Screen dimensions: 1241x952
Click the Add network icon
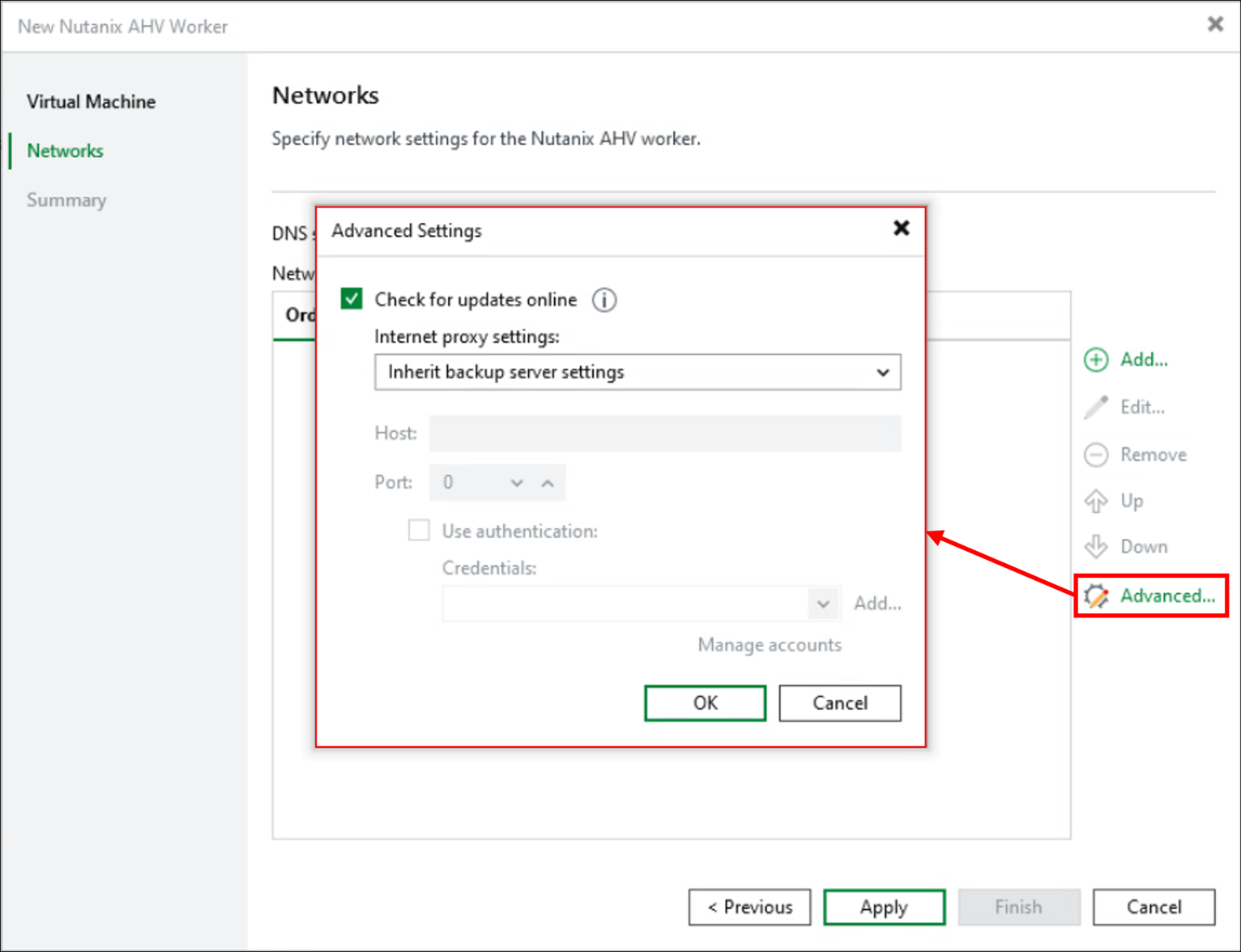[x=1096, y=359]
